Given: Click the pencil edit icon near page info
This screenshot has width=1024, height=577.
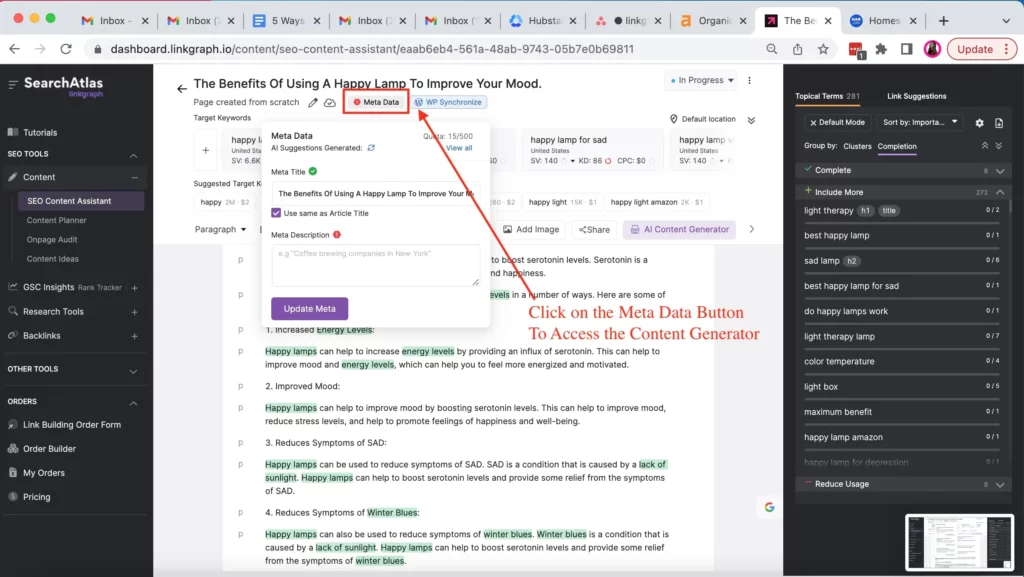Looking at the screenshot, I should pos(313,102).
